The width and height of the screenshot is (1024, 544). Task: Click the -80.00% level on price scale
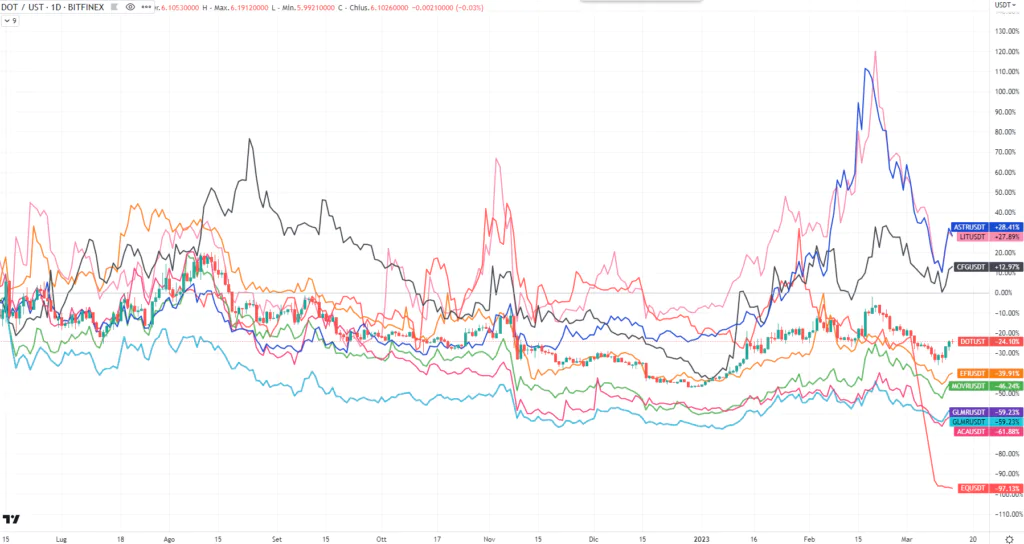[x=1006, y=453]
